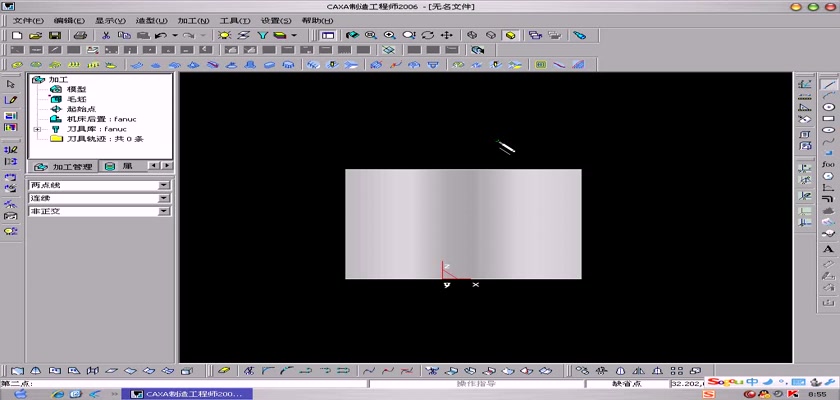Expand the 刀具库 : fanuc tree node
The height and width of the screenshot is (400, 840).
pyautogui.click(x=37, y=129)
